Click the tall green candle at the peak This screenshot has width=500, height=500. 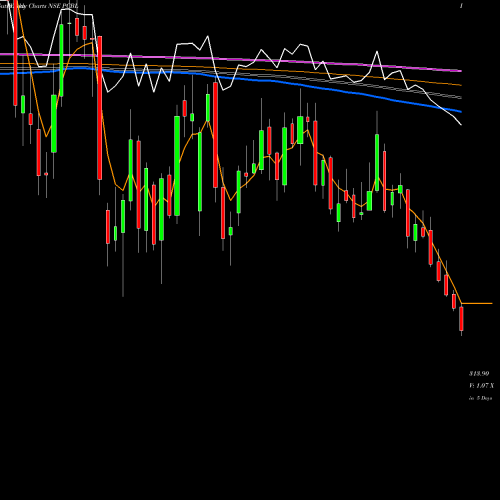[x=61, y=60]
